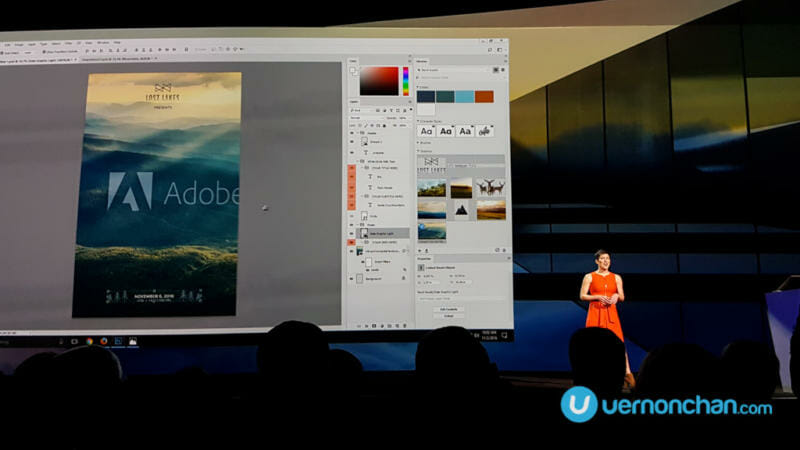Switch Libraries panel to list view icon
This screenshot has height=450, width=800.
click(503, 70)
